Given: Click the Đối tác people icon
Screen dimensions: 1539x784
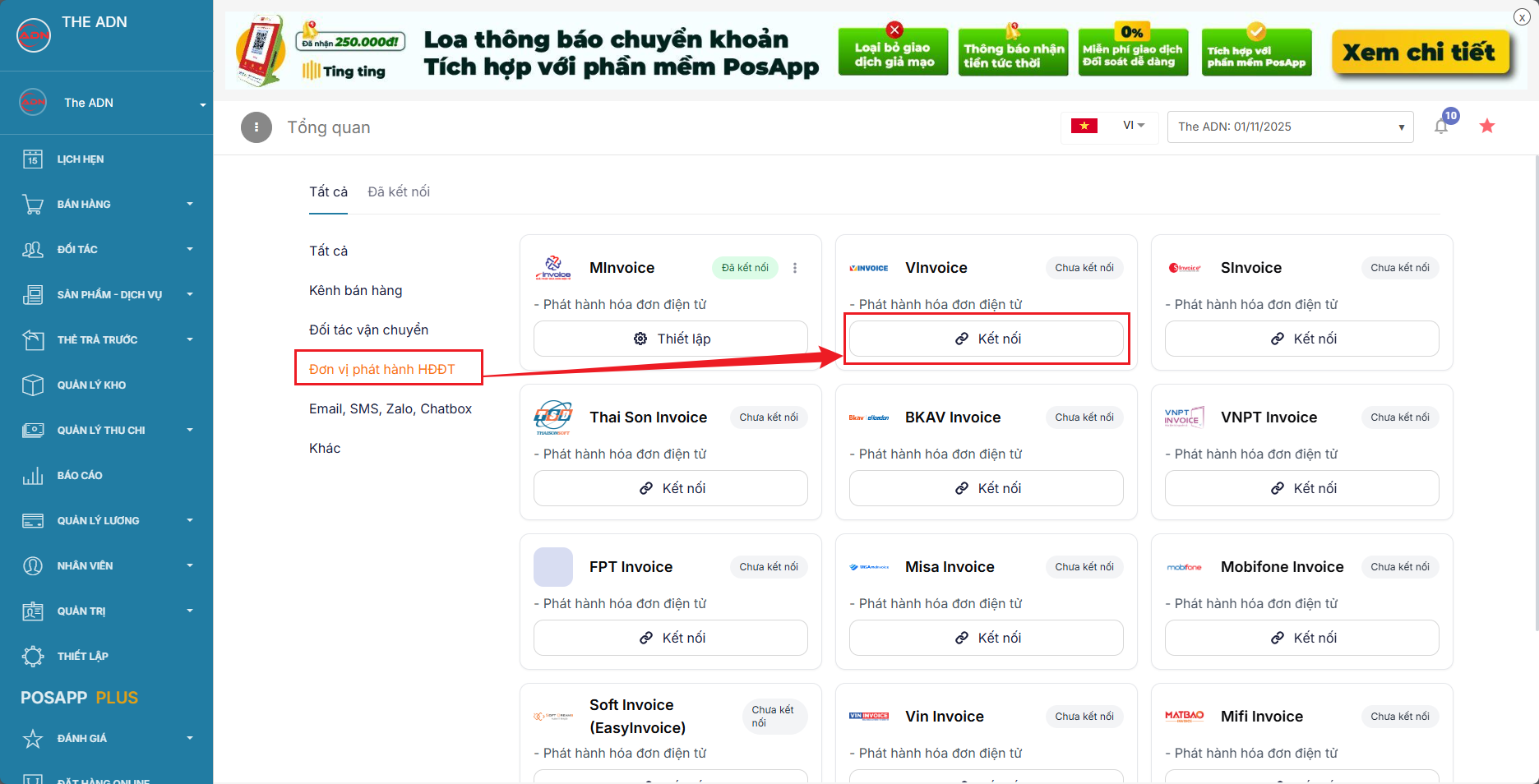Looking at the screenshot, I should coord(33,250).
